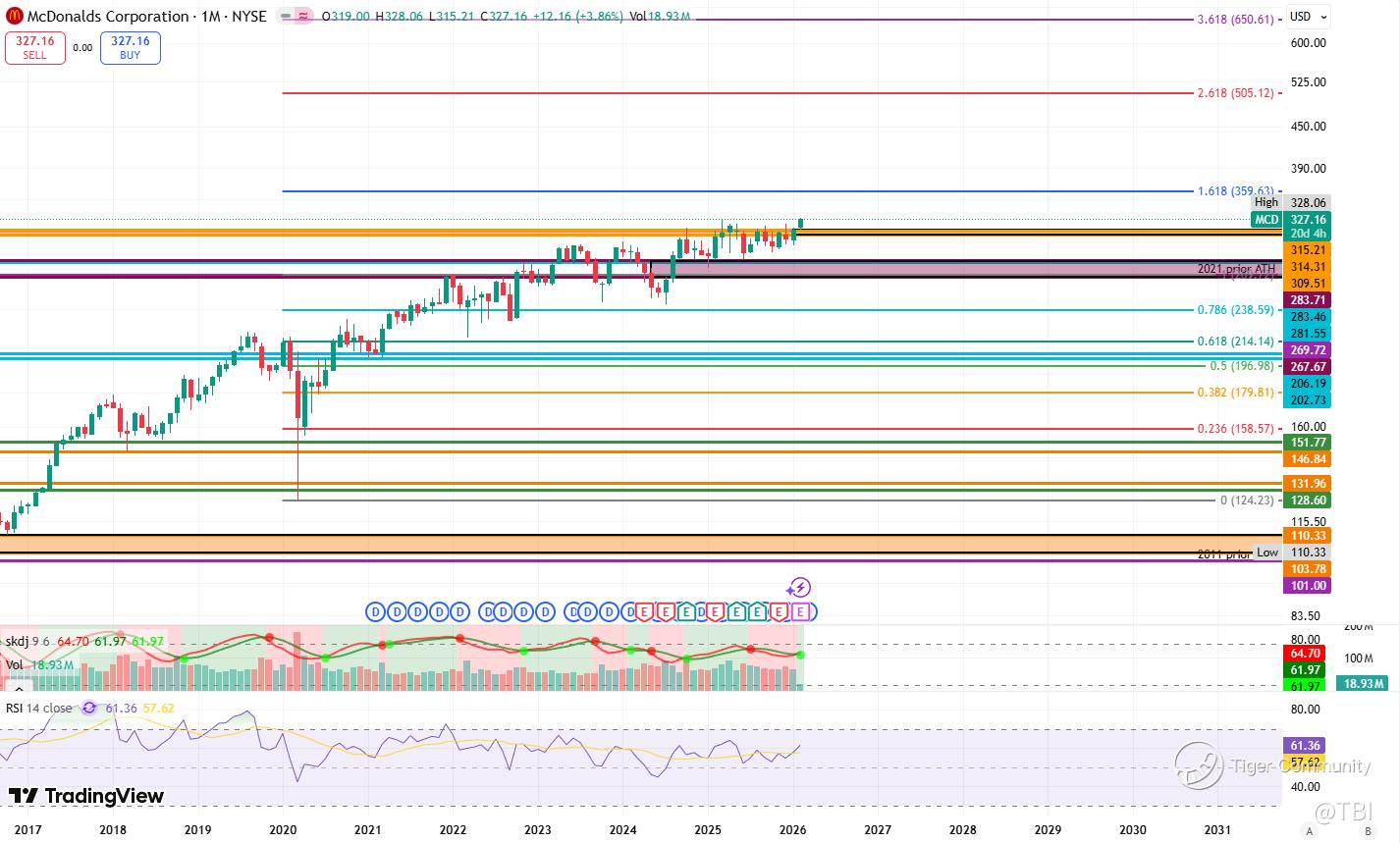This screenshot has height=843, width=1400.
Task: Select the RSI 14 close legend
Action: pos(39,707)
